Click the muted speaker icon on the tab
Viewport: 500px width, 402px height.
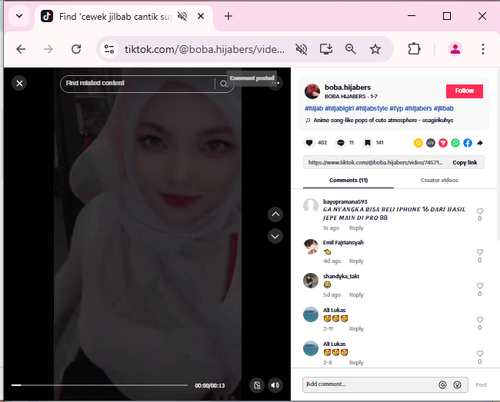(182, 16)
